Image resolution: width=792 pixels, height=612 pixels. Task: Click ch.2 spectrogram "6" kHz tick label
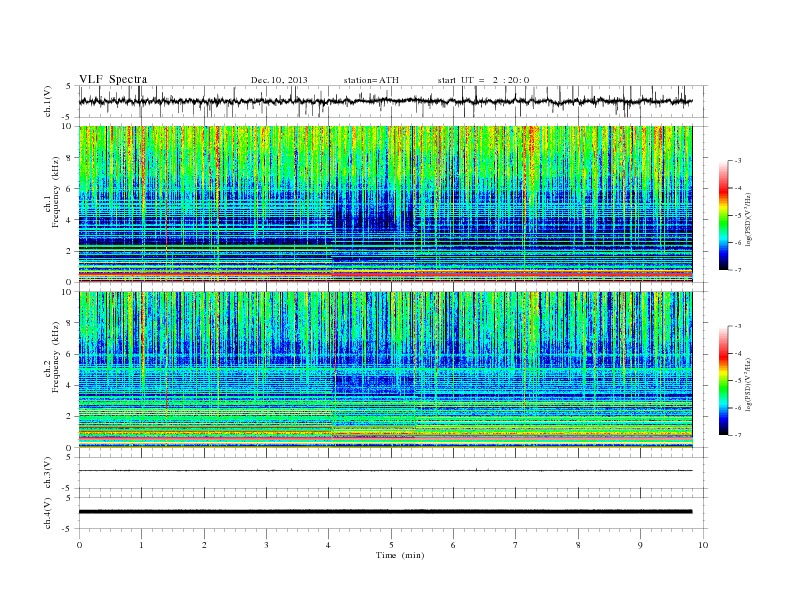(x=69, y=354)
